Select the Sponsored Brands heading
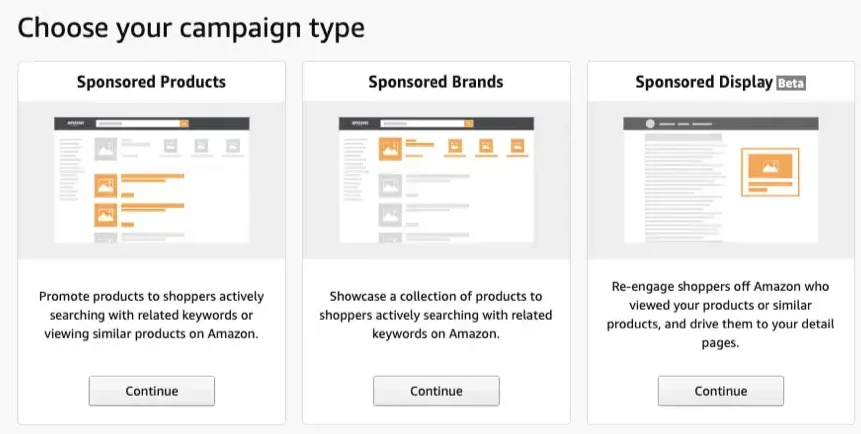The image size is (861, 434). pos(436,82)
